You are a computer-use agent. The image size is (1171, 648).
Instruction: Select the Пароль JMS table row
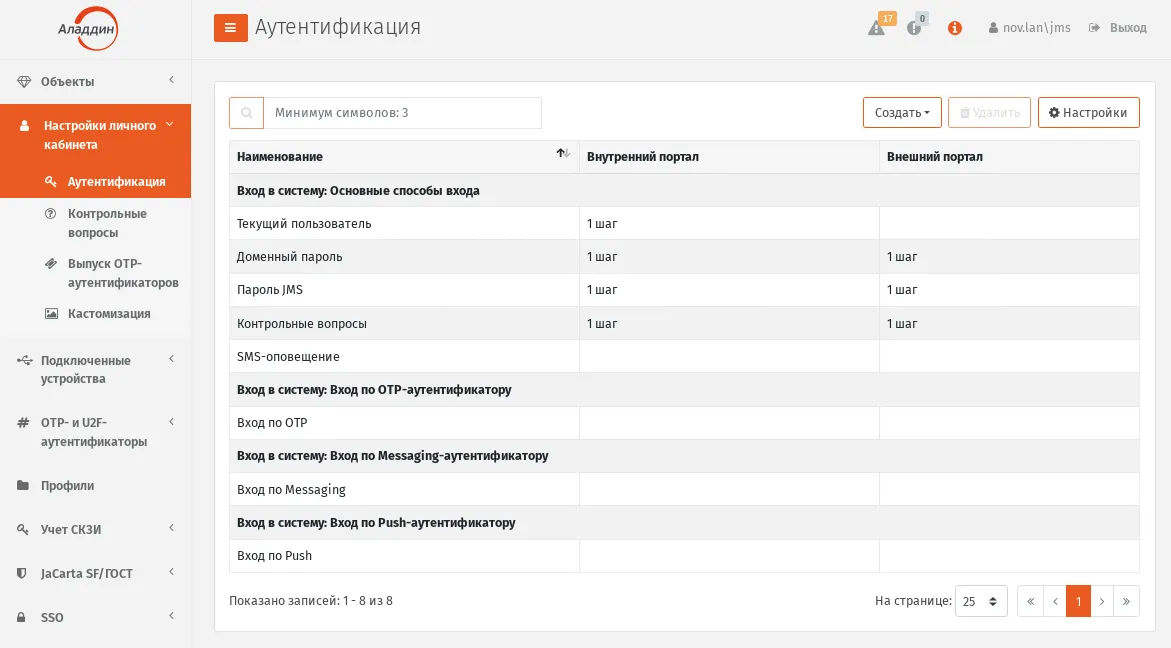[x=684, y=290]
